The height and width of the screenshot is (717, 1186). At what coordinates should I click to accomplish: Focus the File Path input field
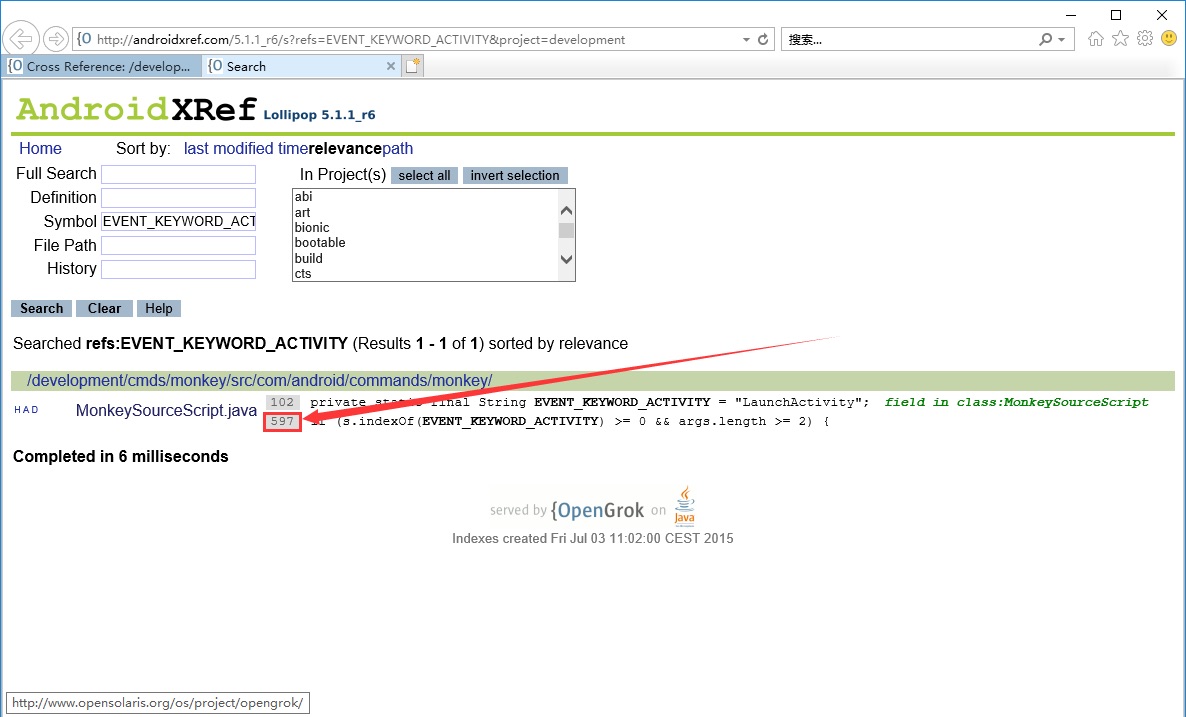tap(179, 245)
